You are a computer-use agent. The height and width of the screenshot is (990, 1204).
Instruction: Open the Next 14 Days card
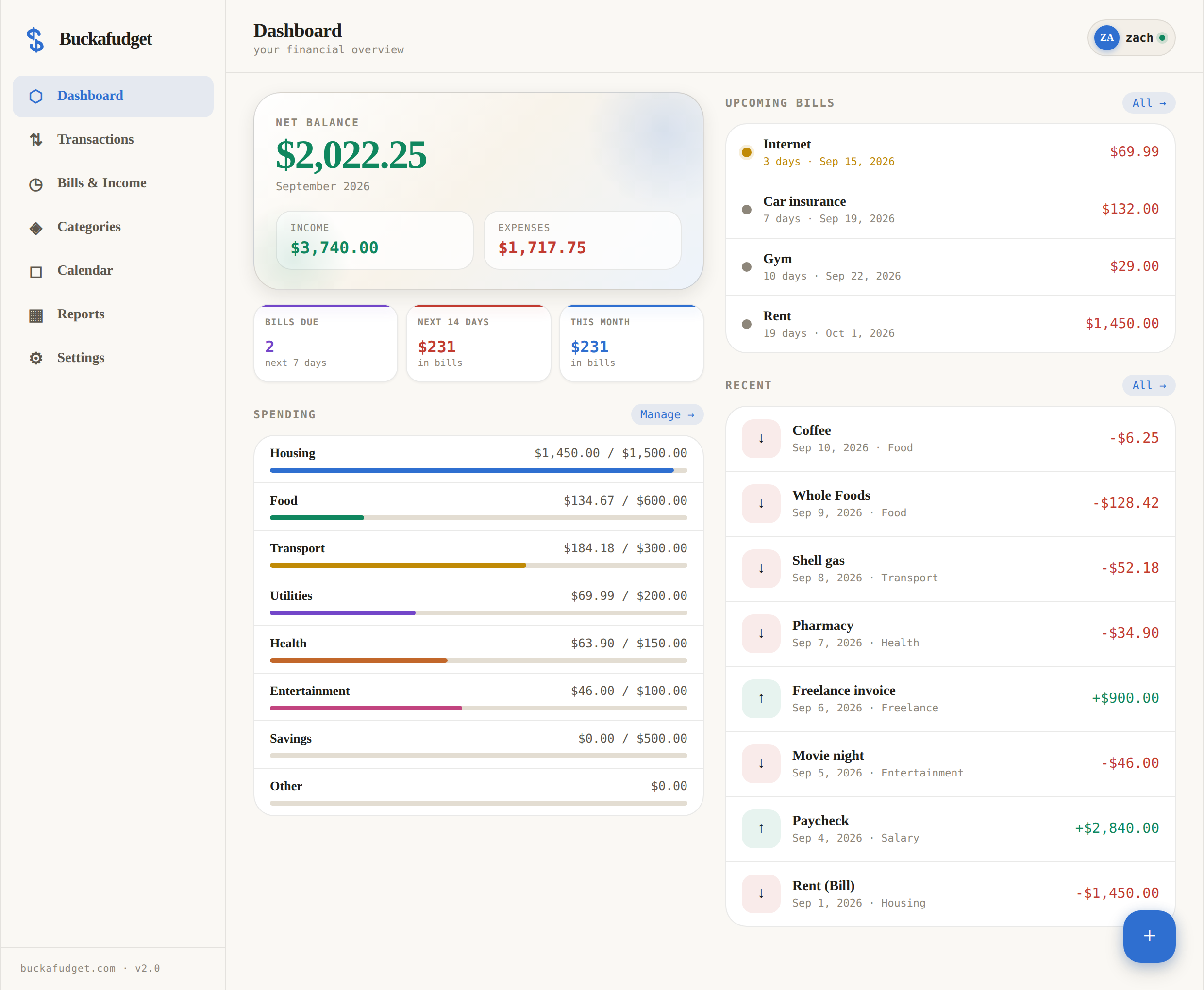(x=478, y=343)
